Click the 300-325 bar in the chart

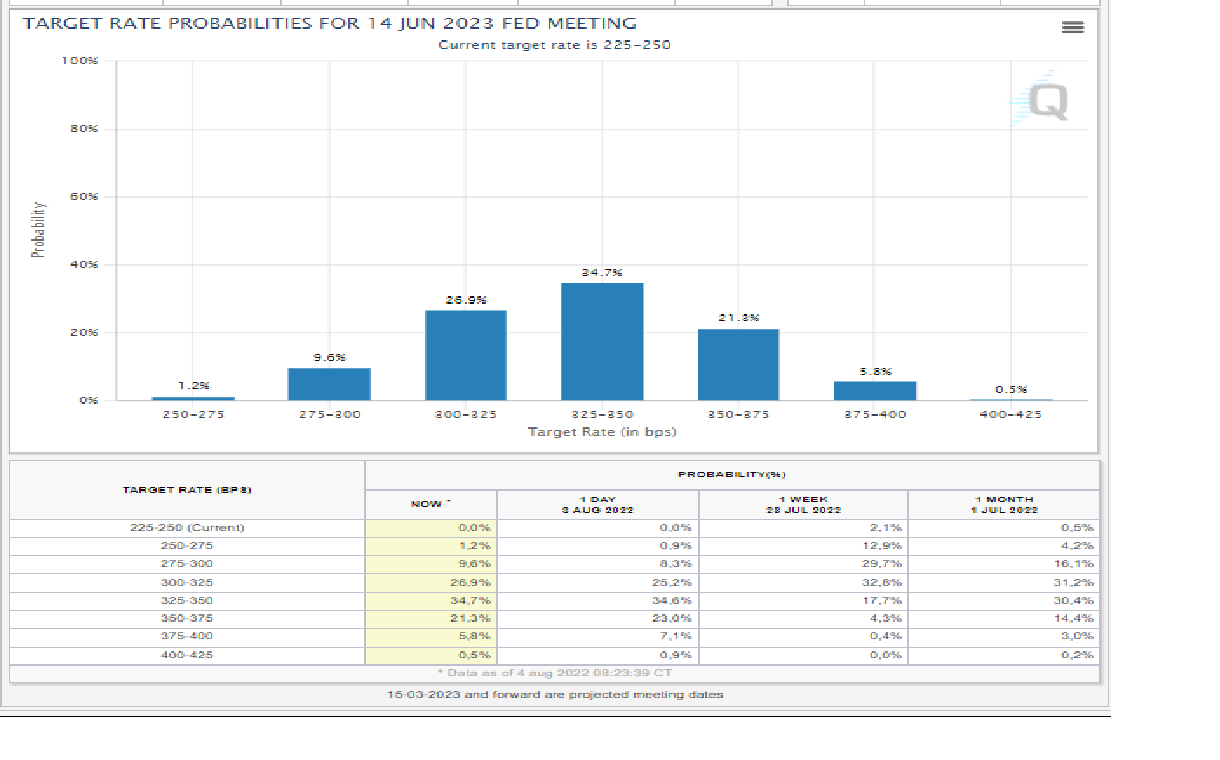[x=466, y=355]
